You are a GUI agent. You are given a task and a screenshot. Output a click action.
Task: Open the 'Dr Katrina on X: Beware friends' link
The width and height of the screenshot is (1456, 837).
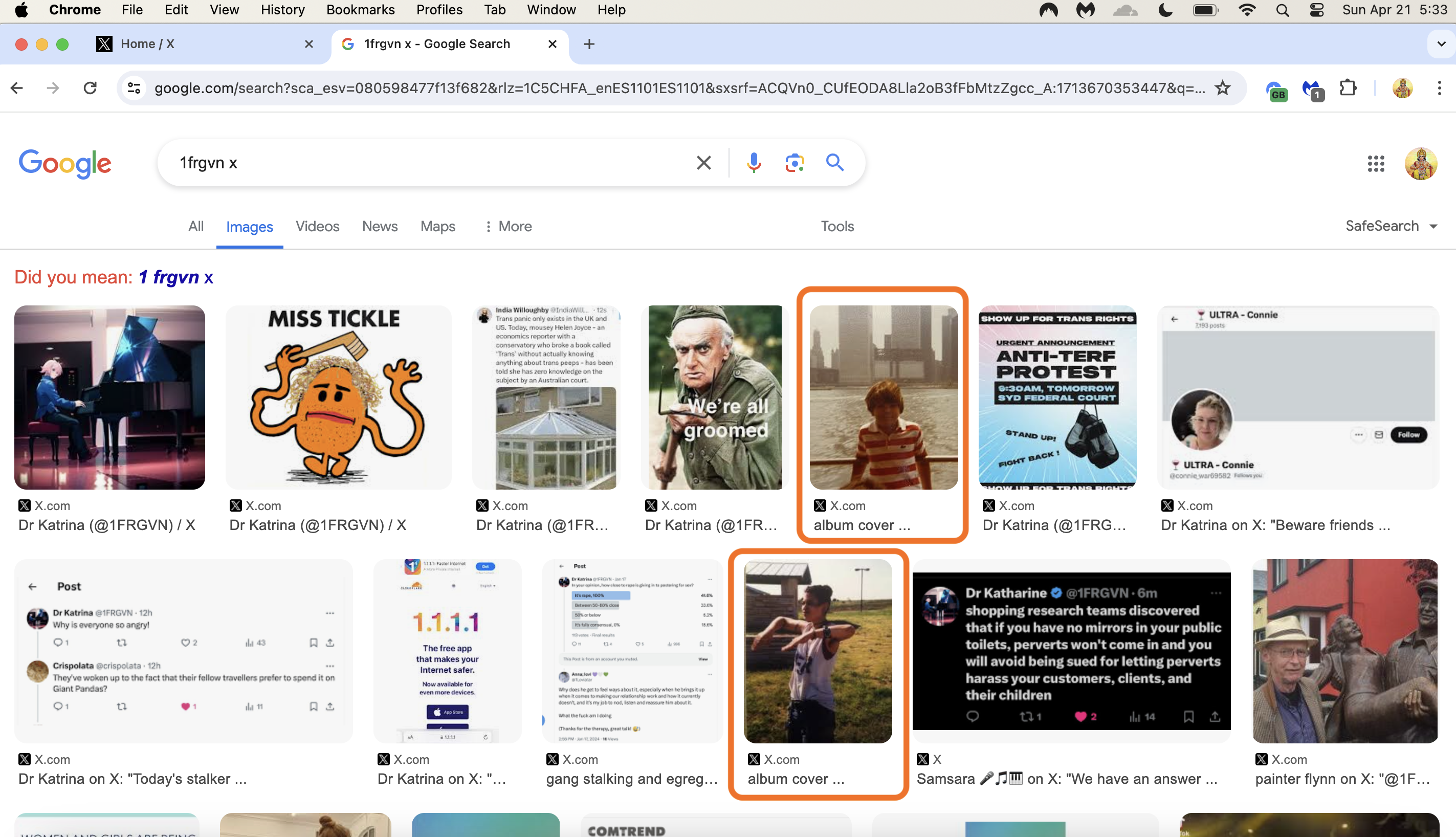(x=1275, y=525)
